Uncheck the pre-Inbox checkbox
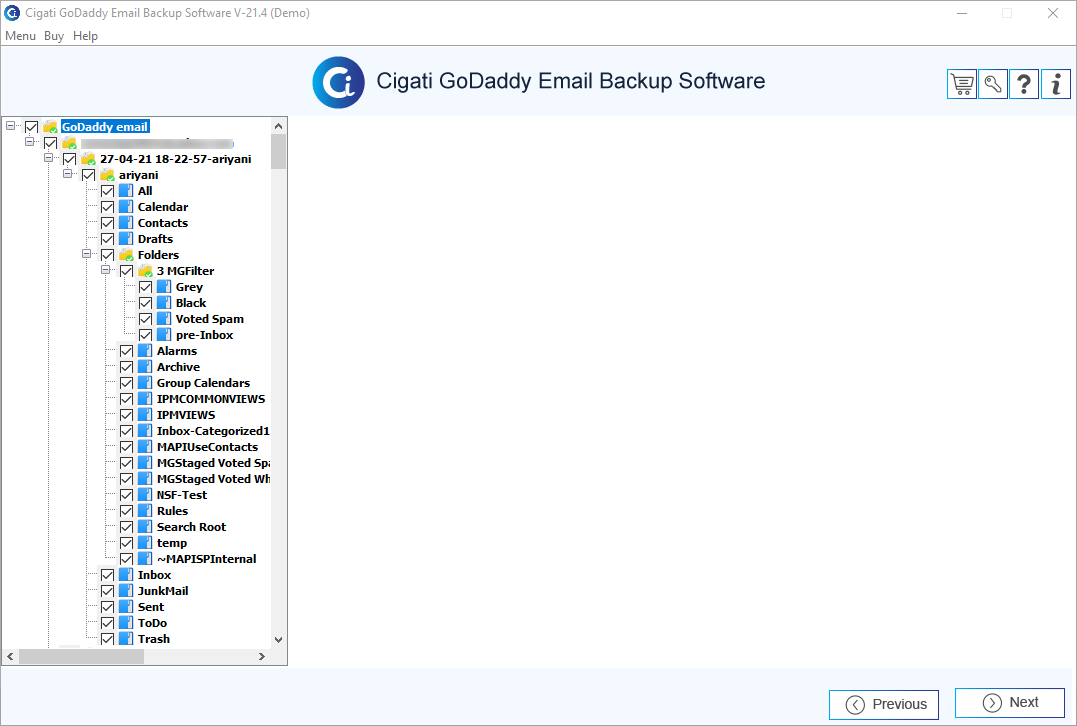The height and width of the screenshot is (726, 1077). [146, 335]
